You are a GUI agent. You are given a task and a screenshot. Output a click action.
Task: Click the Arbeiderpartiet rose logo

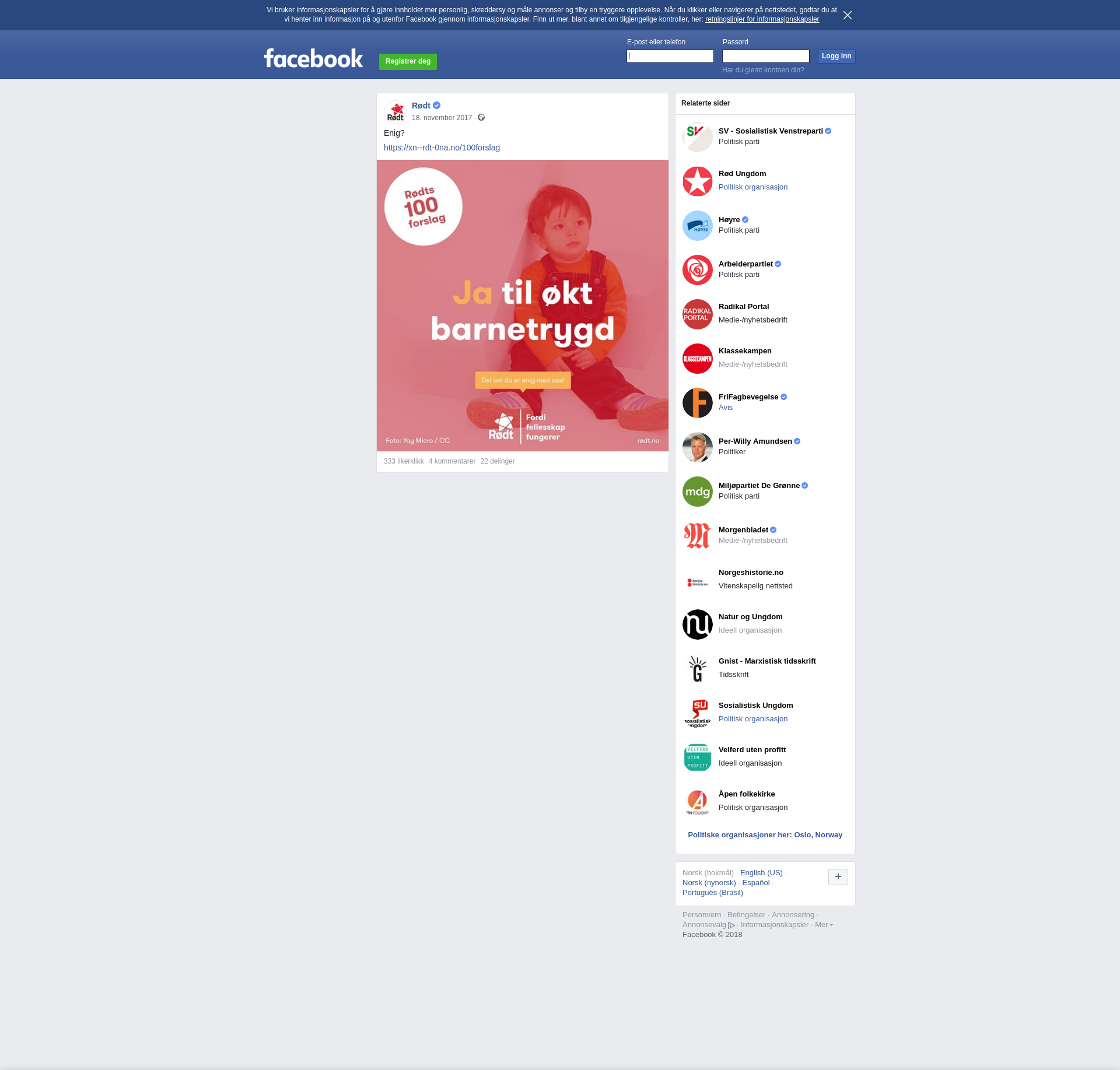point(697,270)
